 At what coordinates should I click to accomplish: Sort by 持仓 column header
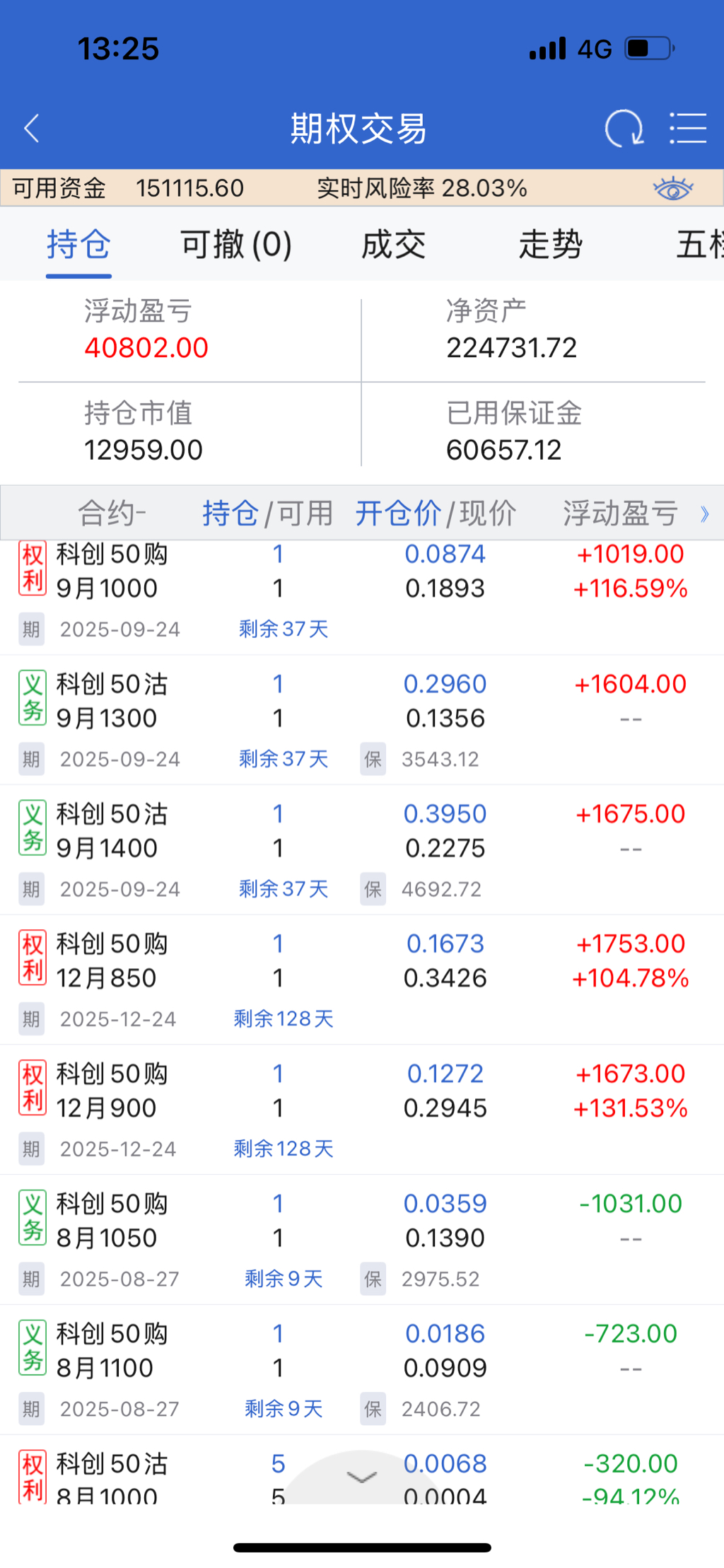230,513
